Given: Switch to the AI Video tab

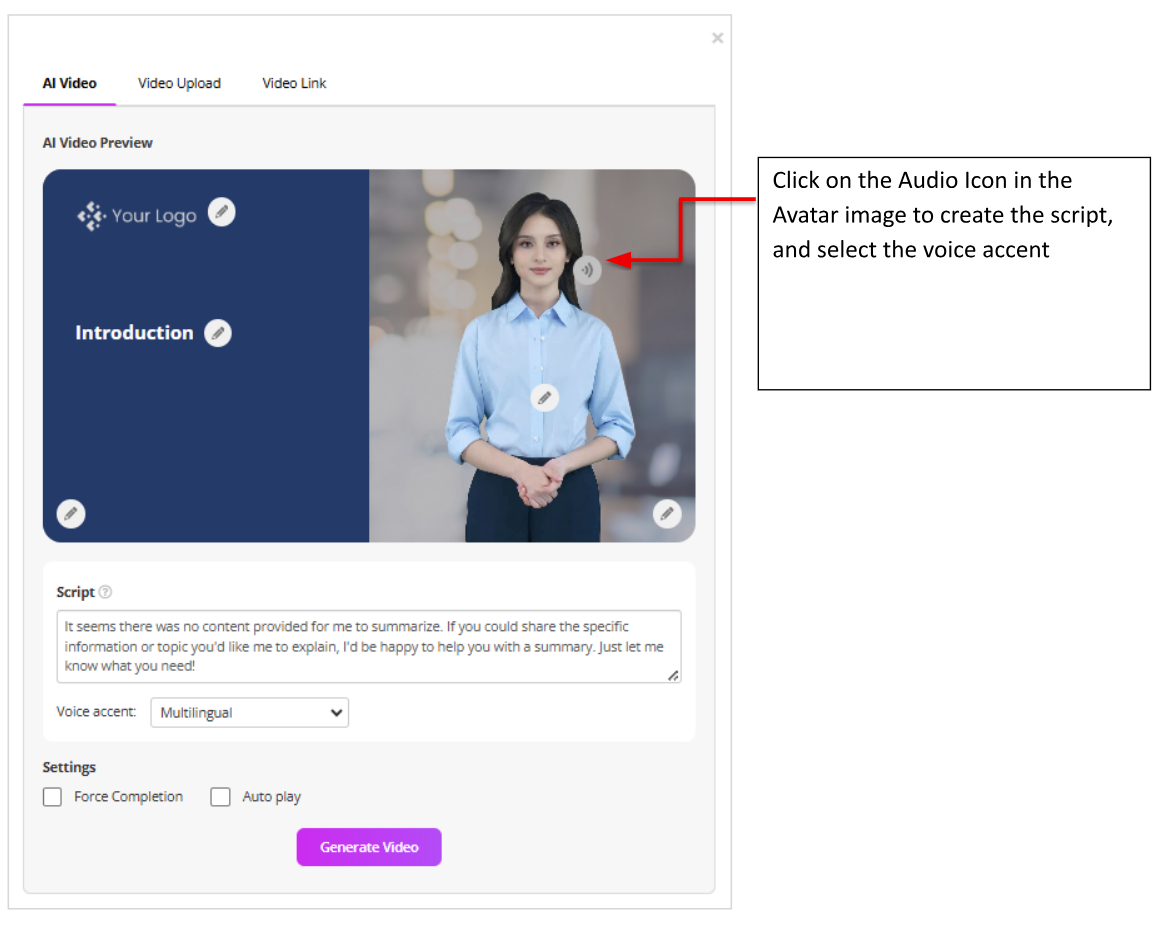Looking at the screenshot, I should pyautogui.click(x=70, y=83).
